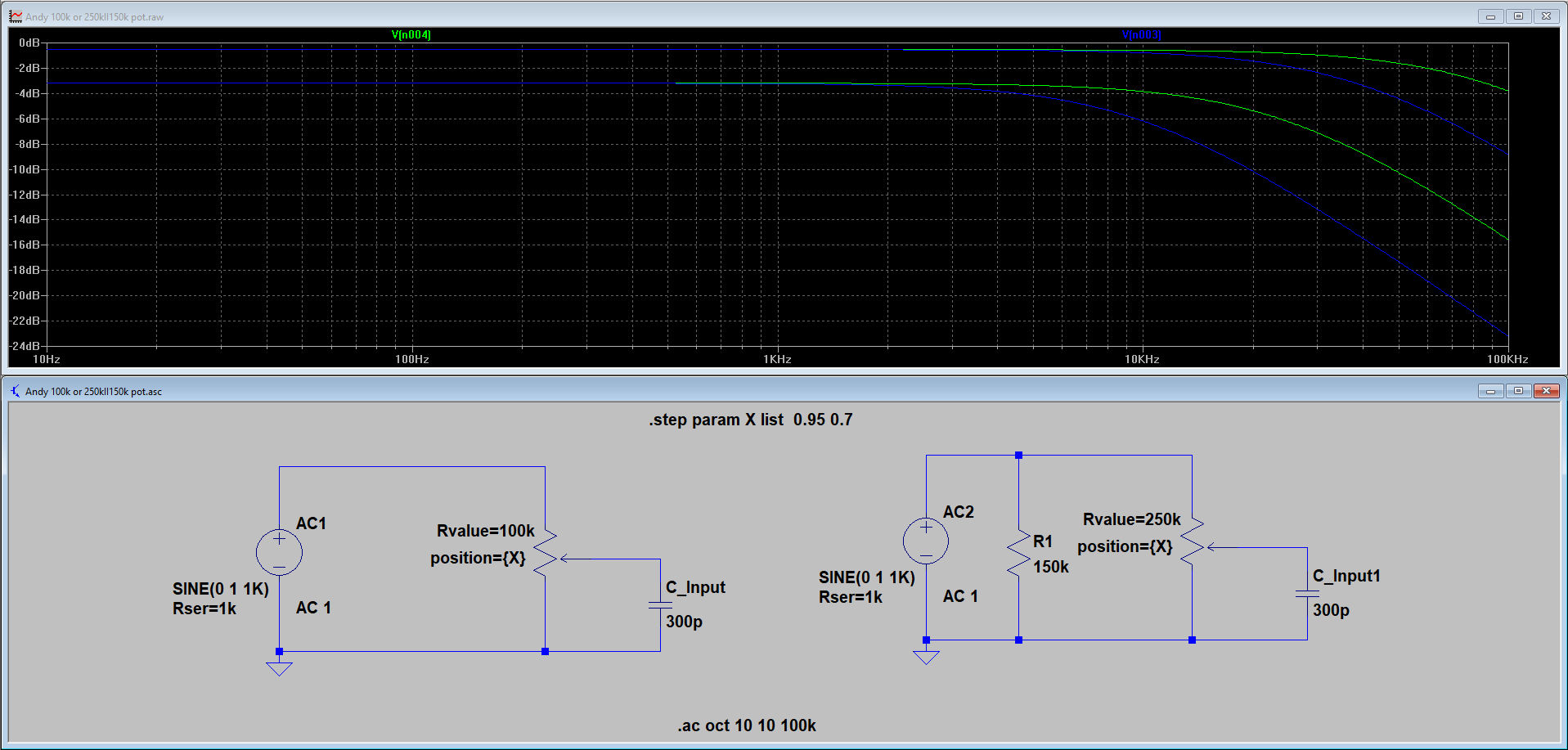
Task: Click the 100KHz frequency axis label
Action: pyautogui.click(x=1507, y=359)
